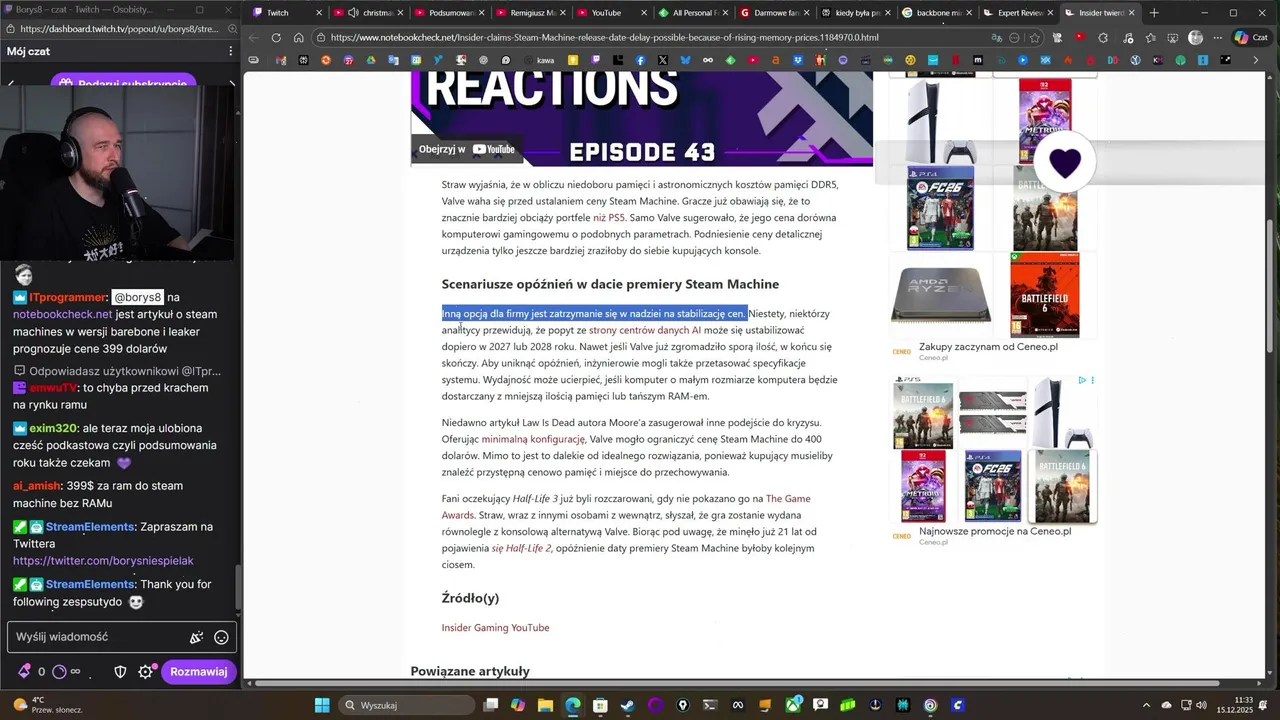Image resolution: width=1280 pixels, height=720 pixels.
Task: Open the Windows Start menu
Action: point(322,705)
